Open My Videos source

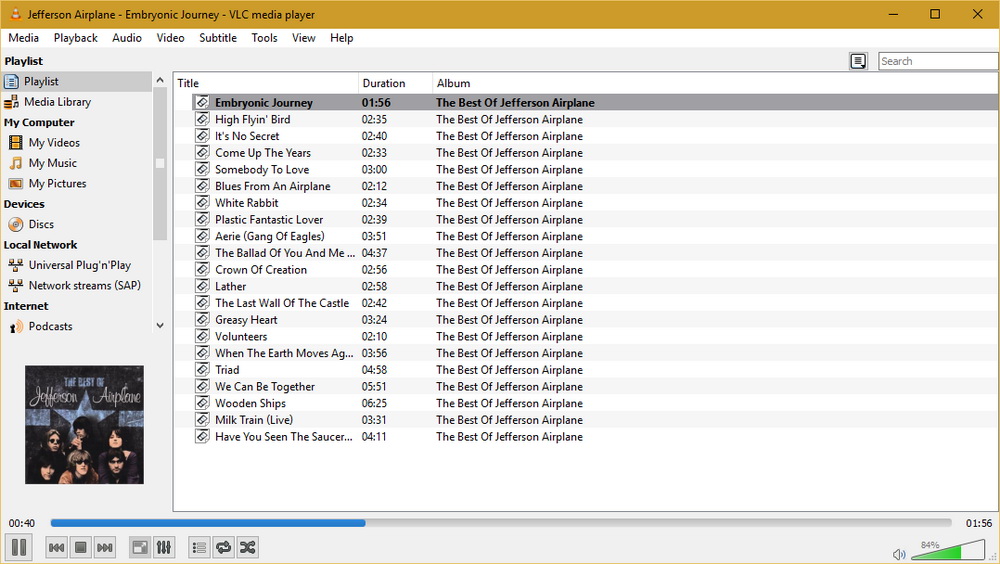tap(77, 143)
